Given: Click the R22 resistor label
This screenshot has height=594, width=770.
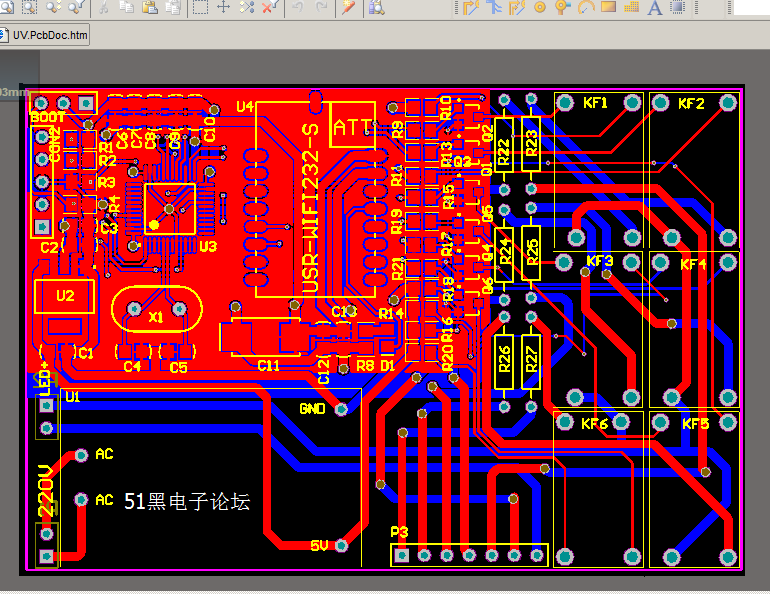Looking at the screenshot, I should coord(503,151).
